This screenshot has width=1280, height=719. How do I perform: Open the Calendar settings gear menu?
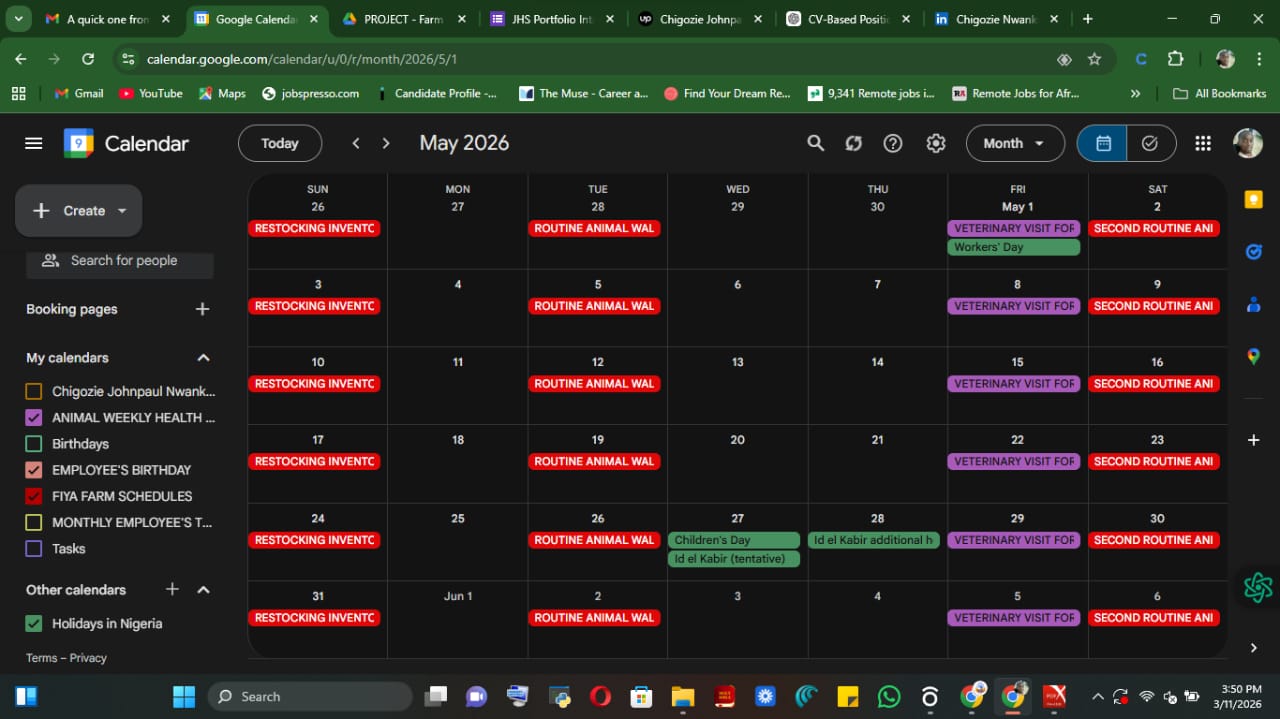935,143
